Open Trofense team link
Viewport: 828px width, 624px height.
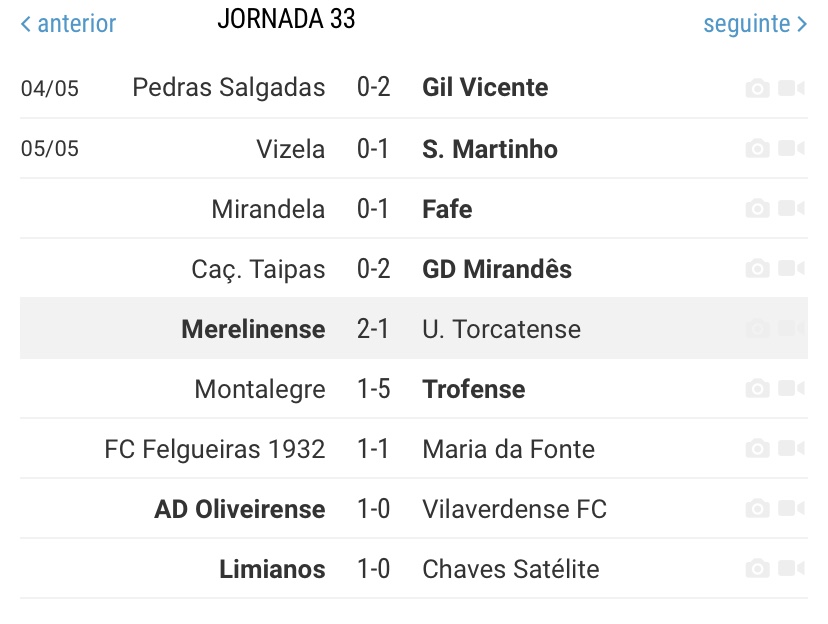coord(474,389)
